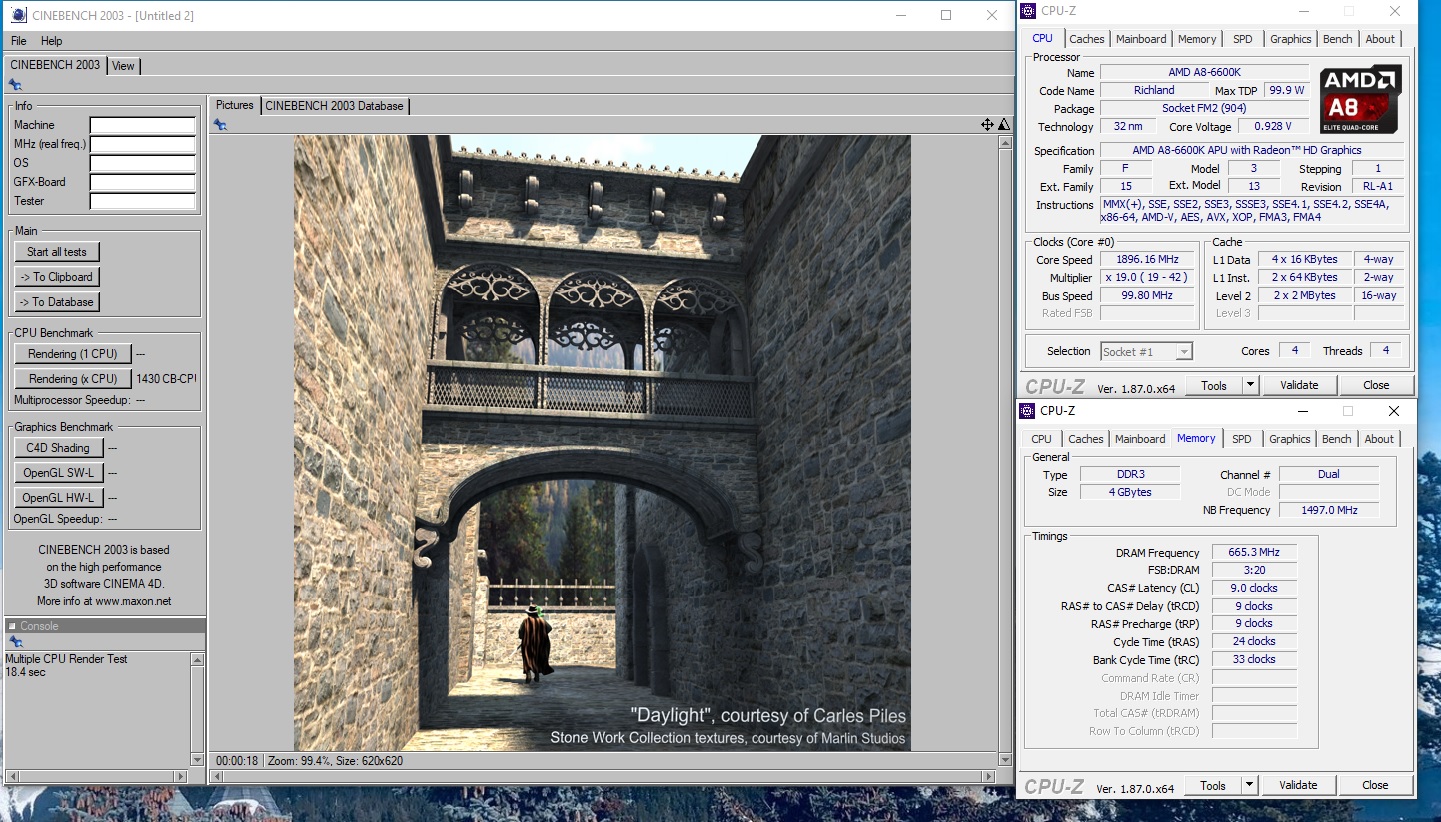Image resolution: width=1441 pixels, height=822 pixels.
Task: Select the CINEBENCH 2003 tab
Action: tap(55, 65)
